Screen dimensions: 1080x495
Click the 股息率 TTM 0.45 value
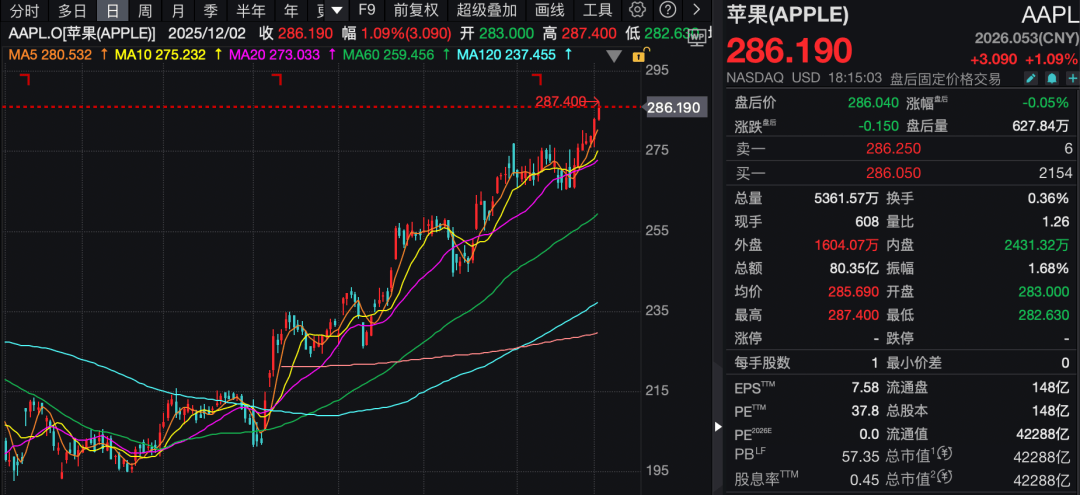click(865, 479)
